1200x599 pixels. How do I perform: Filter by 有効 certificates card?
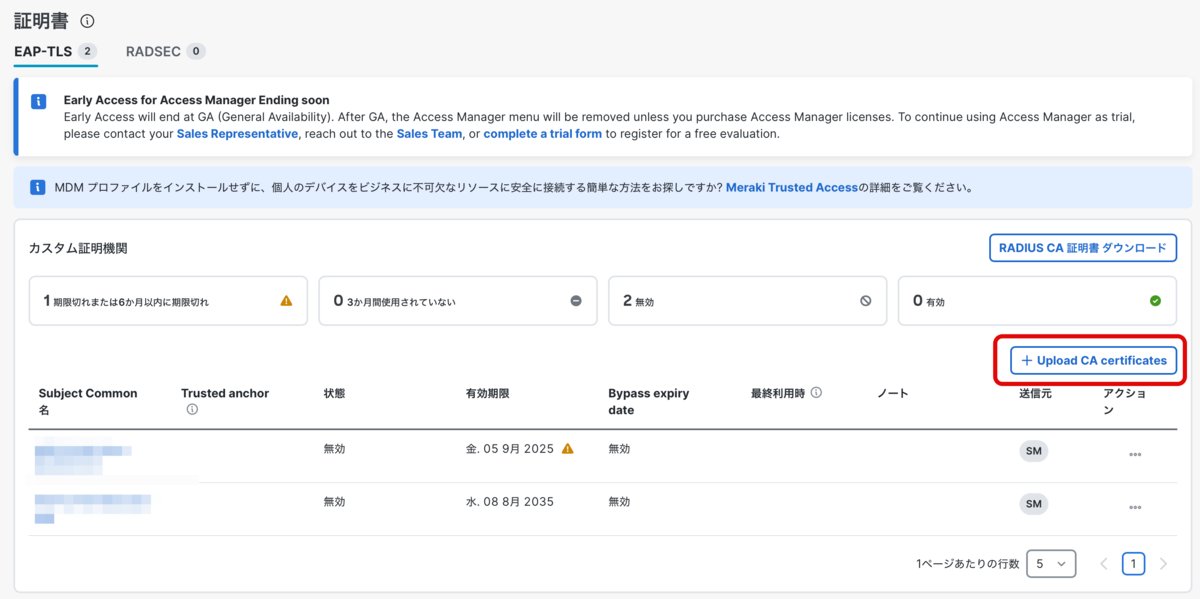1037,301
